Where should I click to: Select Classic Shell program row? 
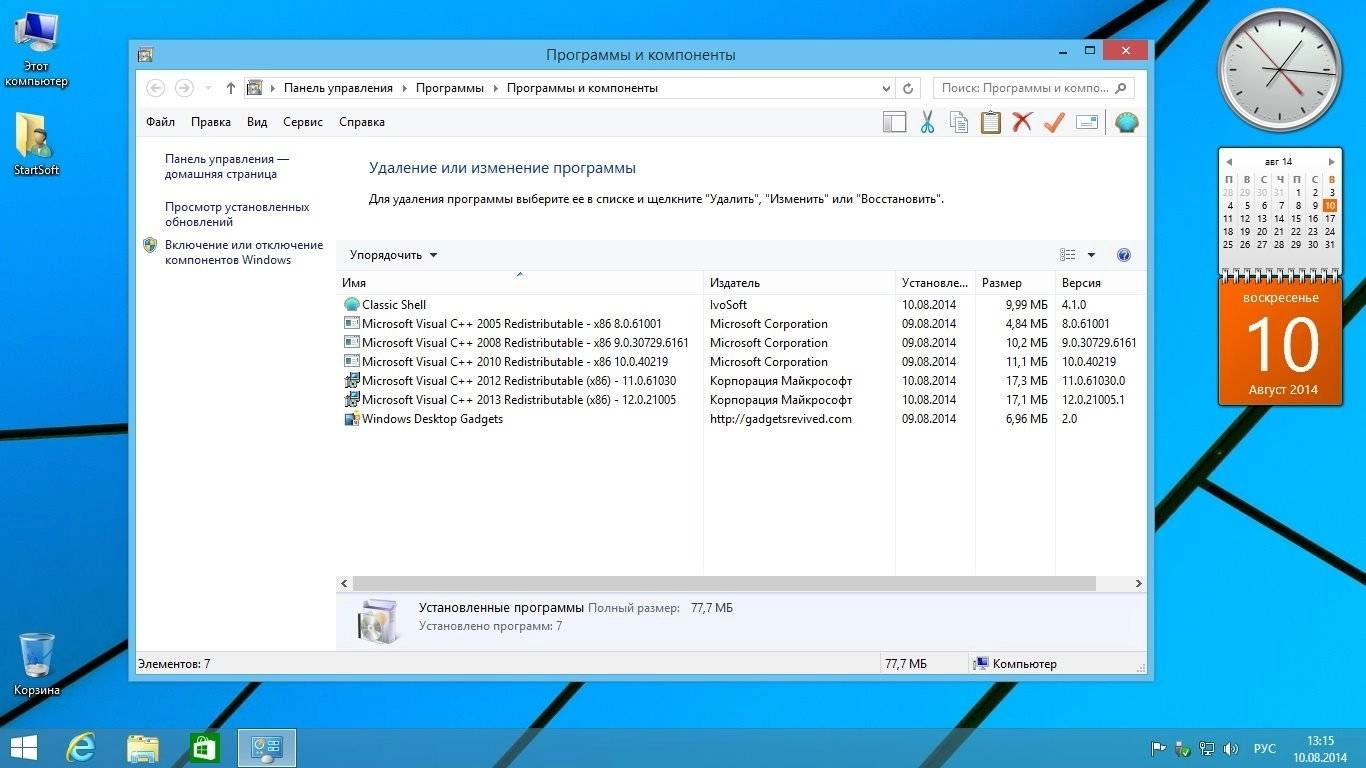click(740, 305)
